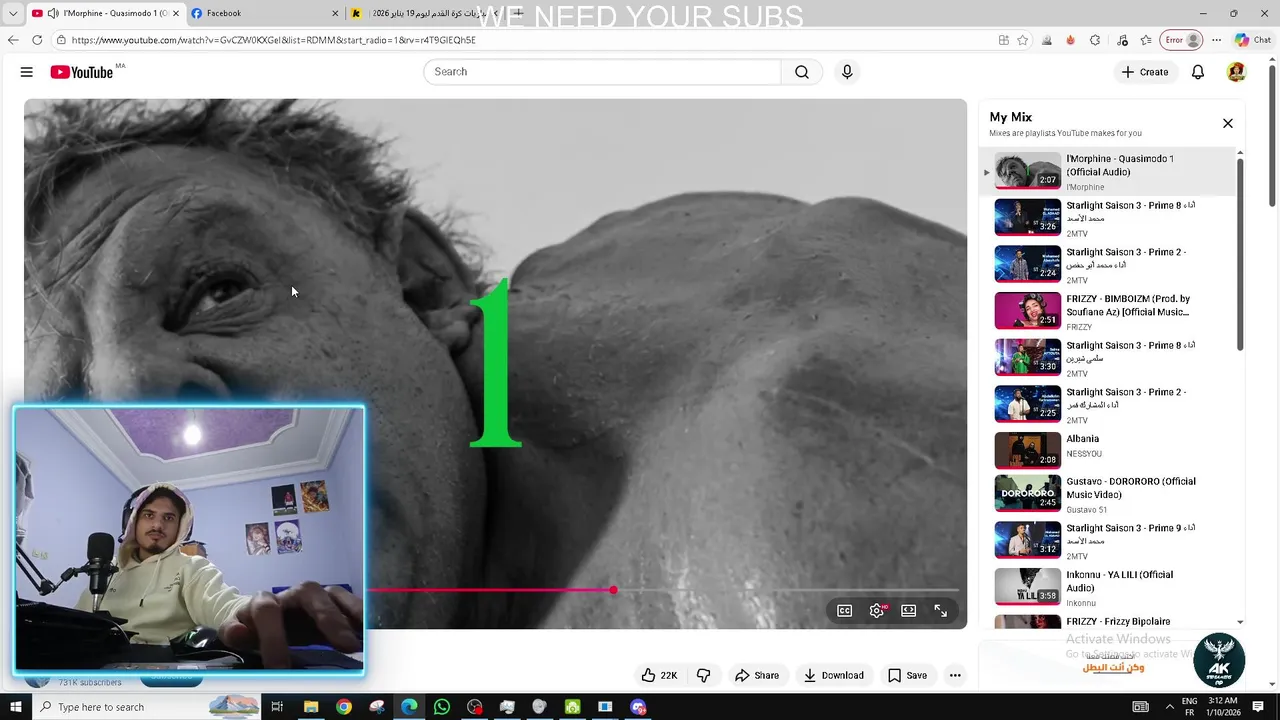
Task: Click the My Mix playlist title
Action: [1010, 117]
